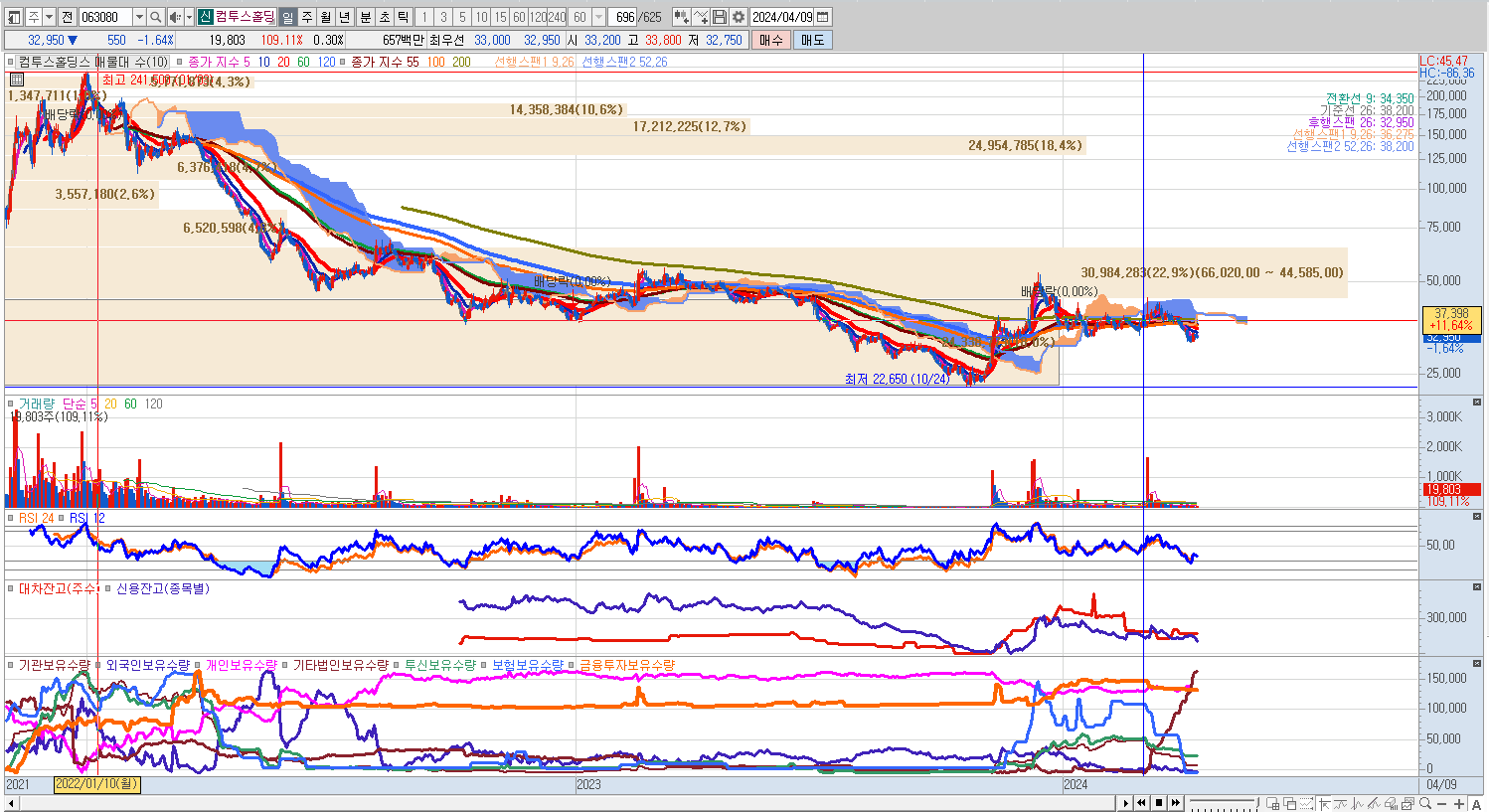
Task: Click the chart replay speed slider
Action: coord(1226,803)
